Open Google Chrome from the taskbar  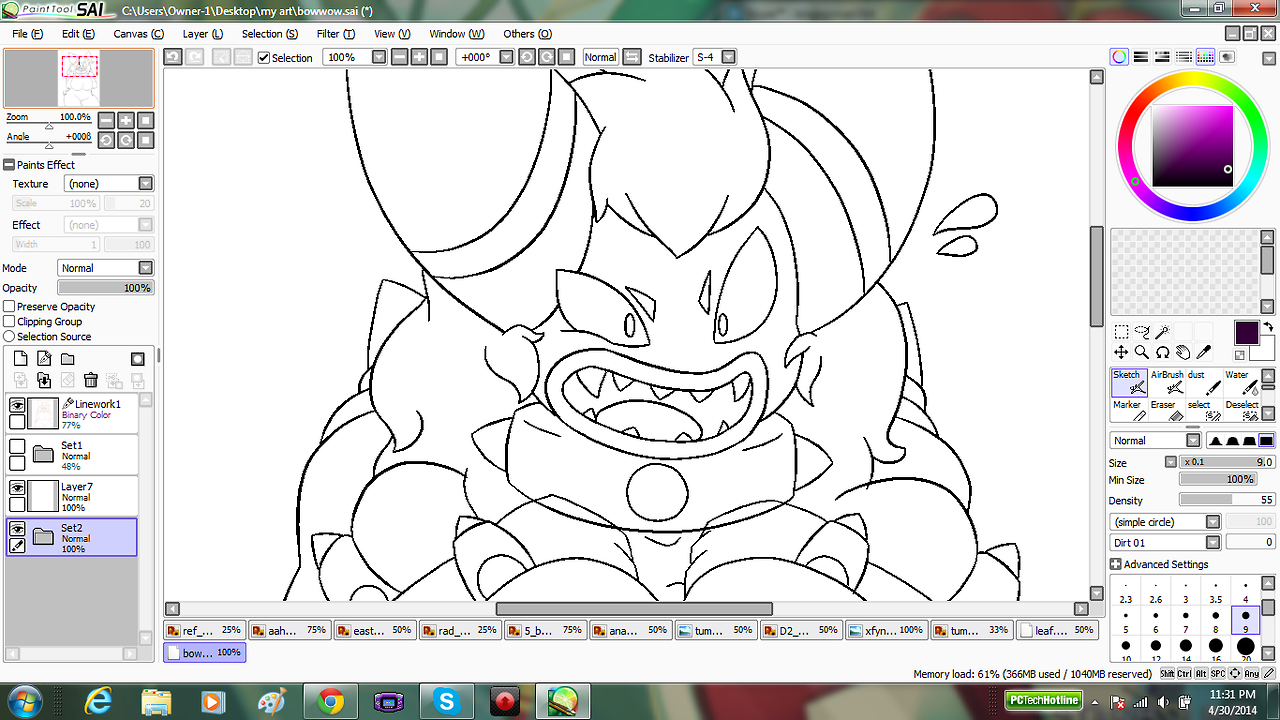pyautogui.click(x=331, y=702)
